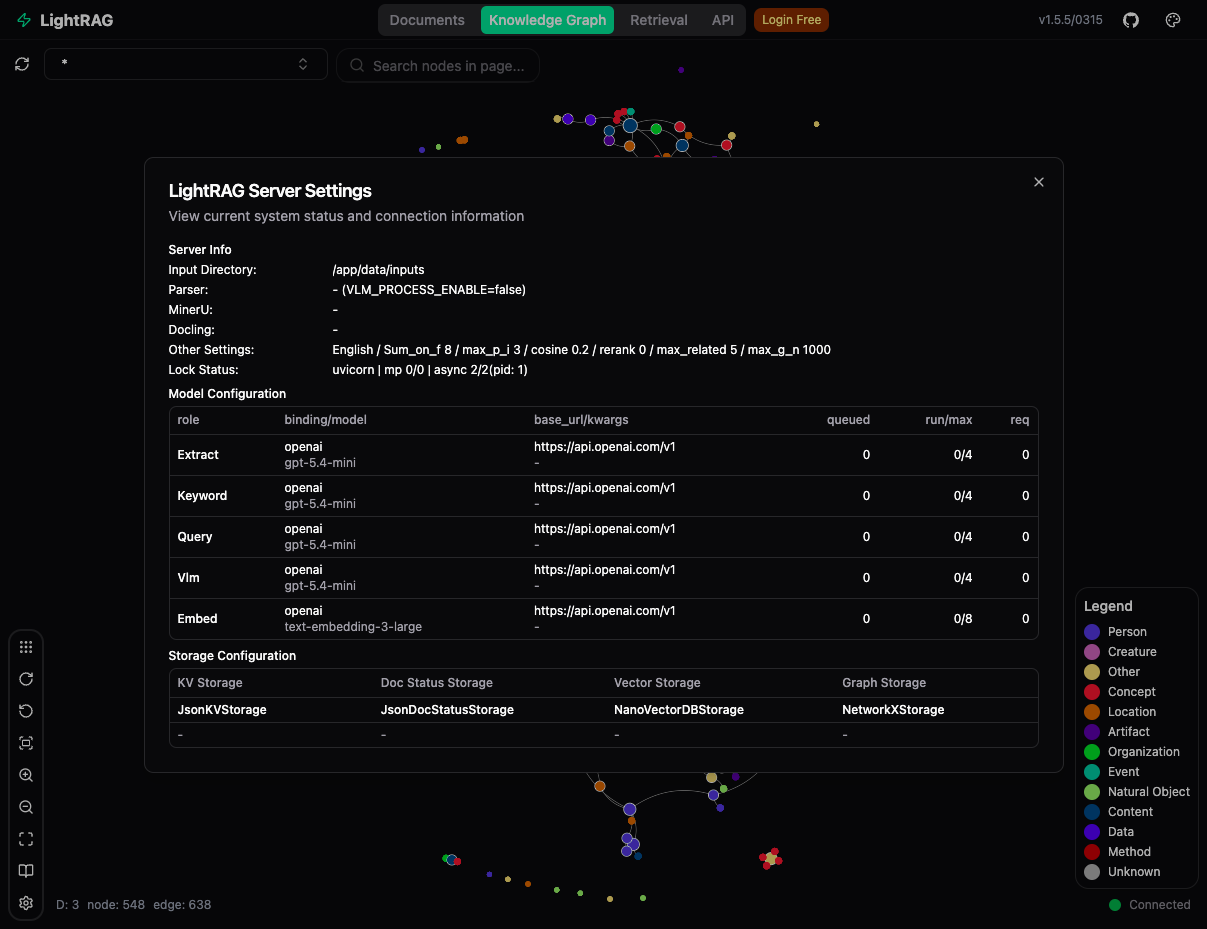Viewport: 1207px width, 929px height.
Task: Click the Graph Storage column header
Action: 884,683
